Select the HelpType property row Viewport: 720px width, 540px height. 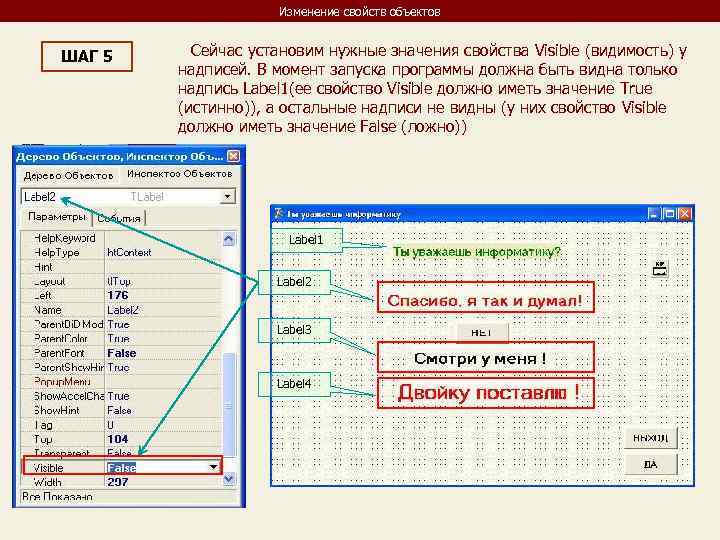pyautogui.click(x=121, y=253)
